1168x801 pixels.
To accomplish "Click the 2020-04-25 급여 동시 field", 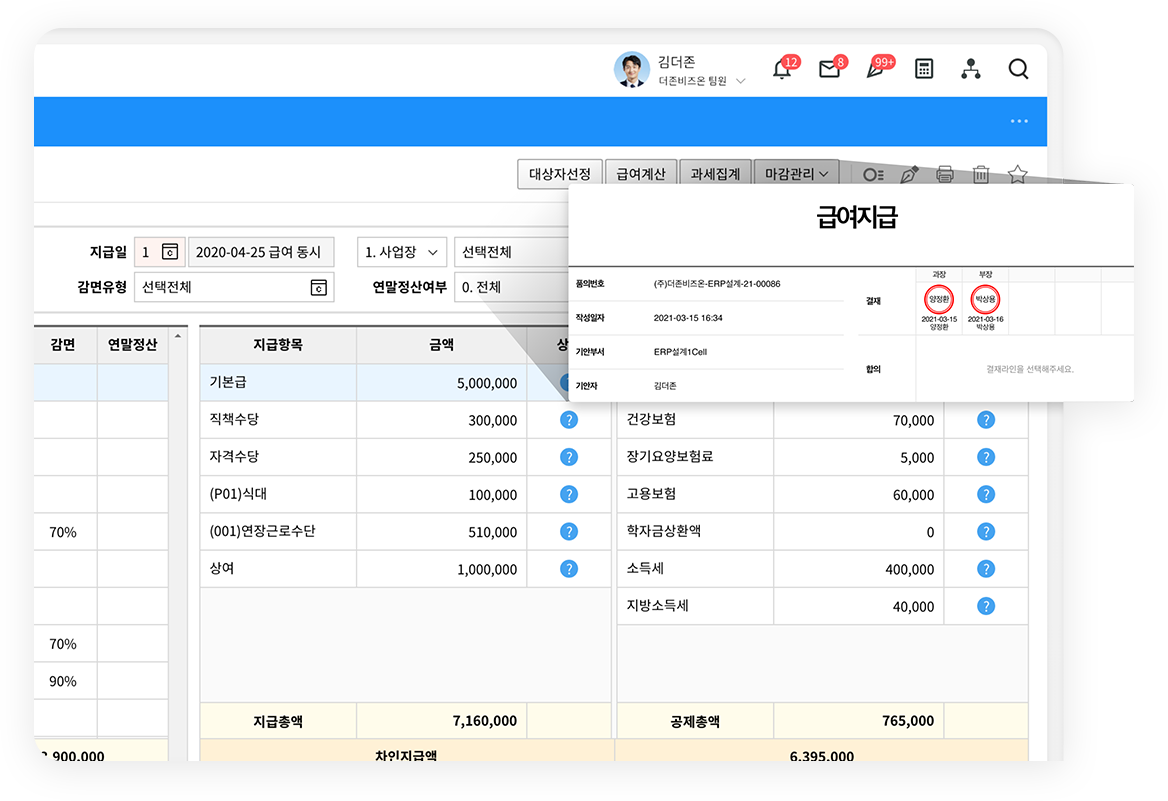I will click(x=261, y=252).
